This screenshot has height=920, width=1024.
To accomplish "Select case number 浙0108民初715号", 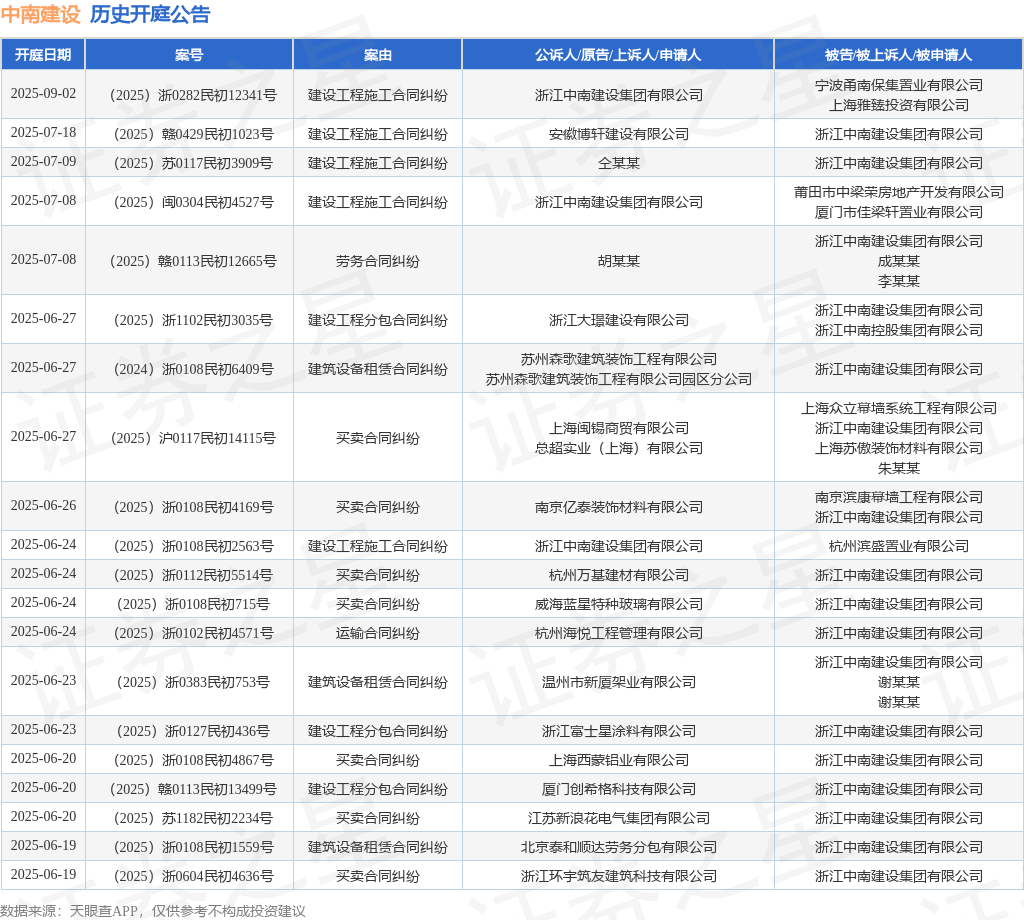I will pyautogui.click(x=193, y=605).
